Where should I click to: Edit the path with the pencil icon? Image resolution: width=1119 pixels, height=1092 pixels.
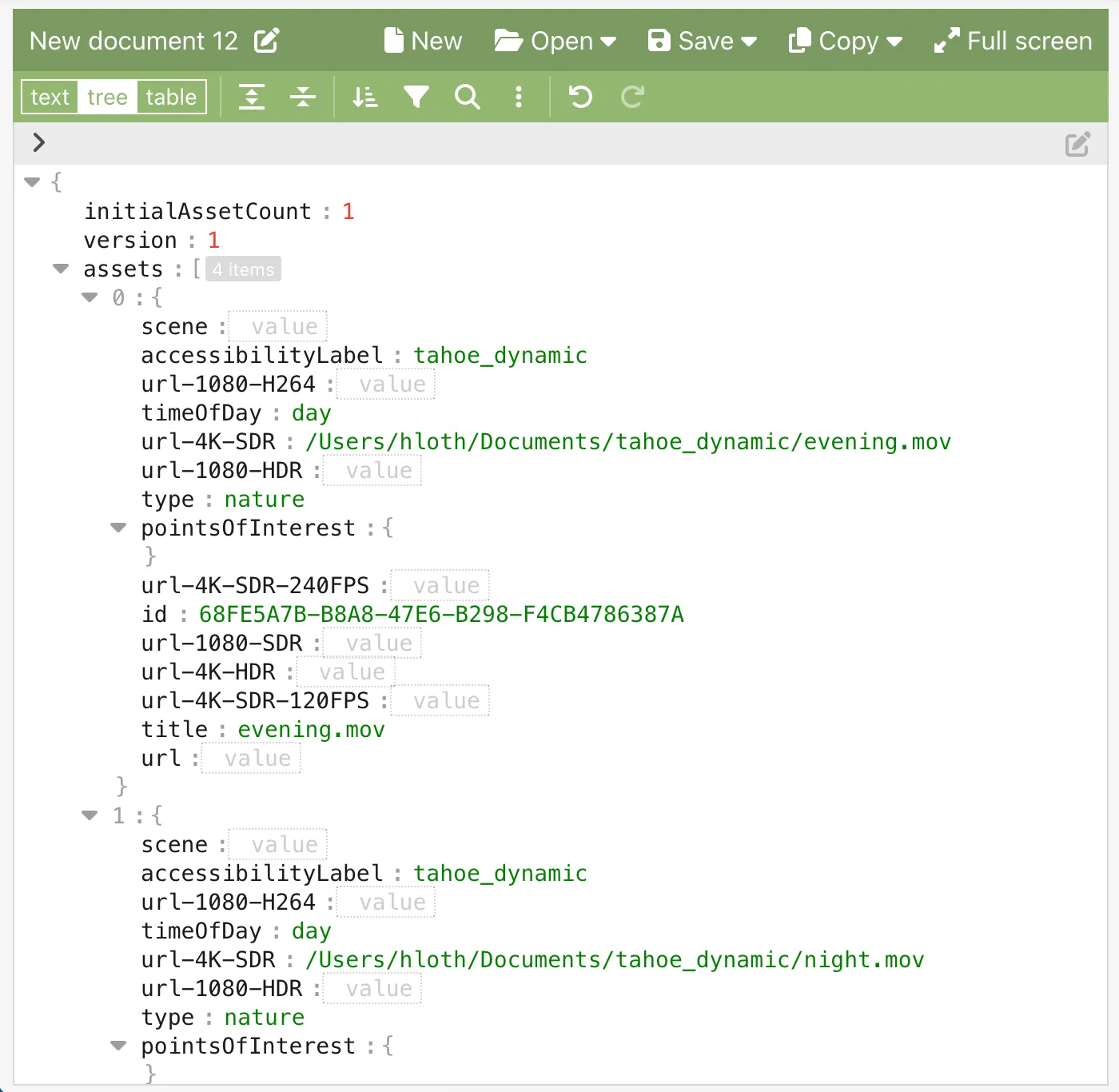point(1077,144)
